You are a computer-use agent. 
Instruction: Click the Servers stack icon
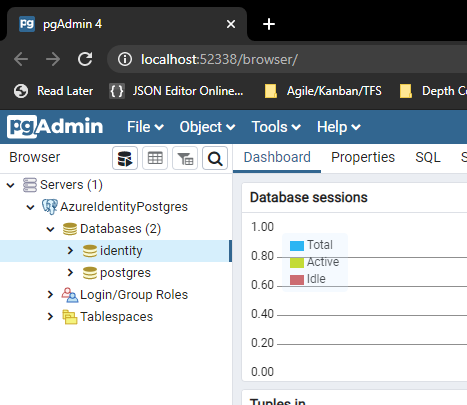click(x=30, y=185)
